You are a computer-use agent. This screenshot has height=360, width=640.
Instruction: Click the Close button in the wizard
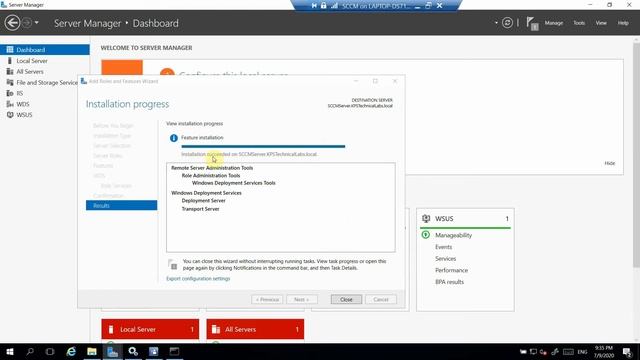(346, 299)
